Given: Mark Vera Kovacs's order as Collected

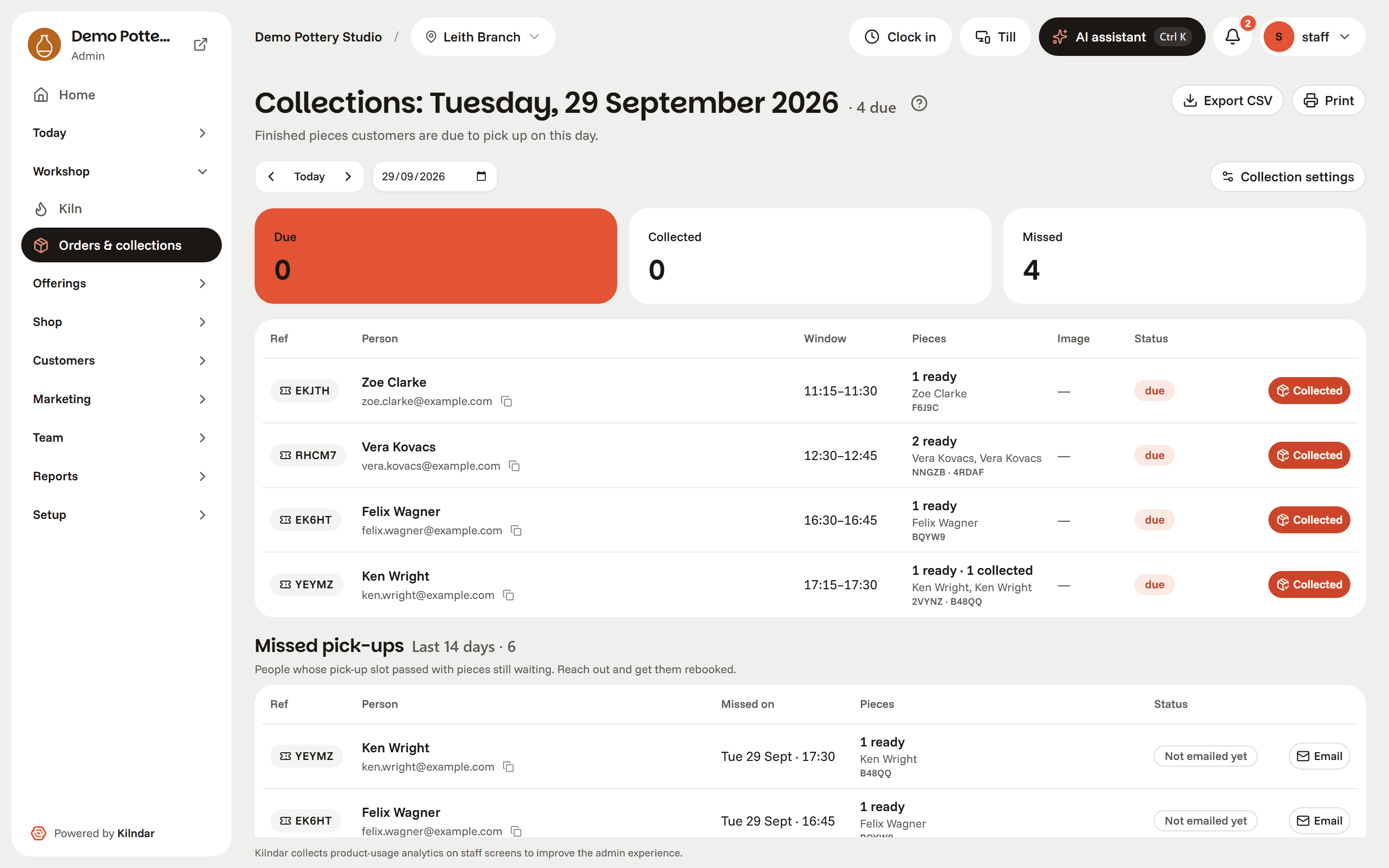Looking at the screenshot, I should coord(1308,455).
